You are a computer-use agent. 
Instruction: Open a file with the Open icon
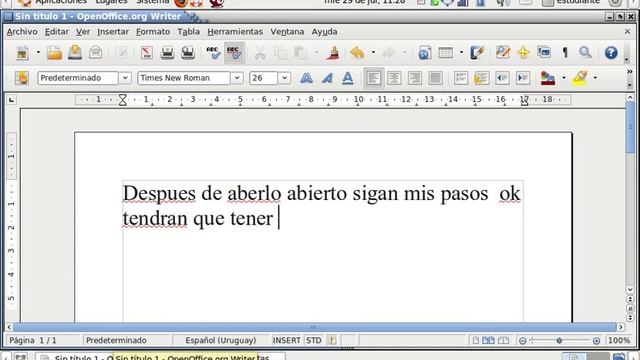(x=54, y=53)
